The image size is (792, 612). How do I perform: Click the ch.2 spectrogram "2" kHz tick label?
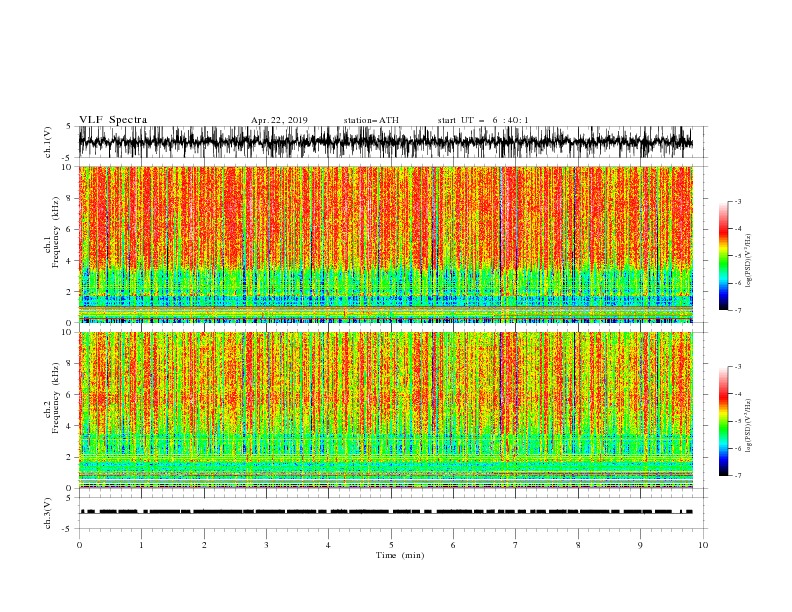69,457
